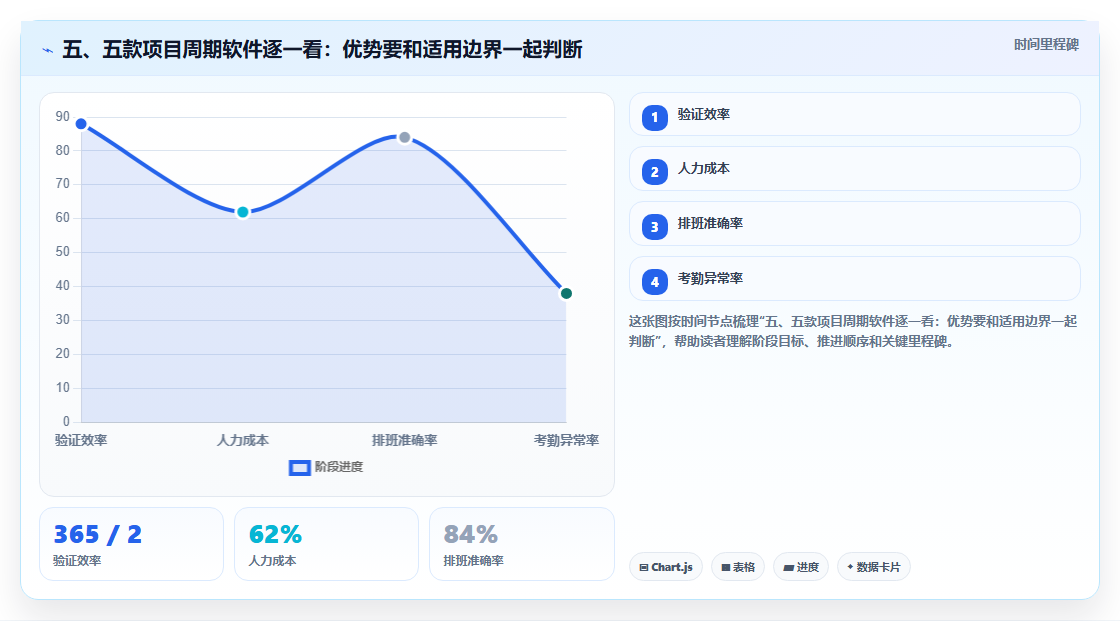1120x621 pixels.
Task: Click the 阶段进度 legend label
Action: click(x=339, y=467)
